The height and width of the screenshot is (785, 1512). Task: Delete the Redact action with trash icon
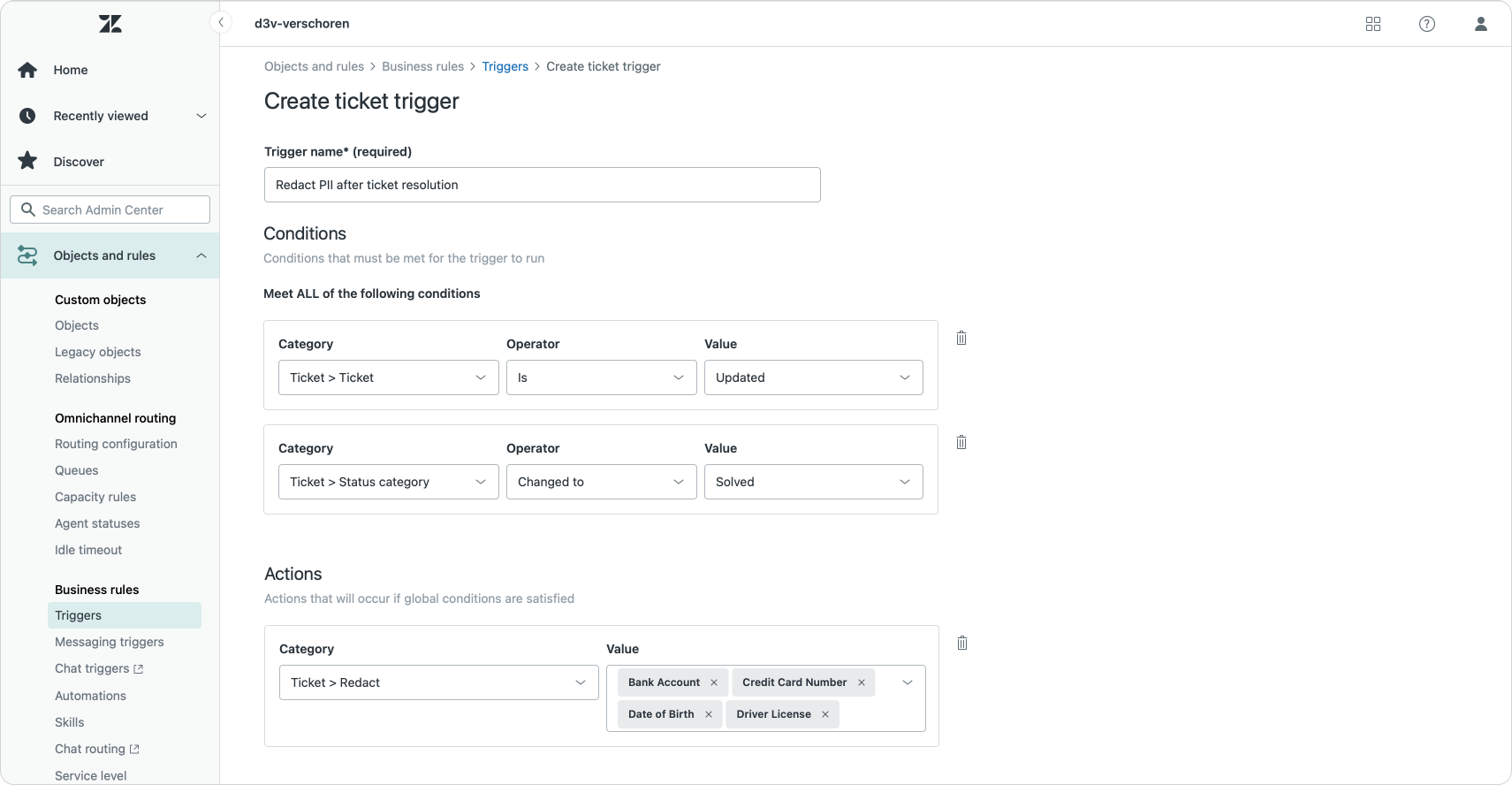pyautogui.click(x=962, y=643)
